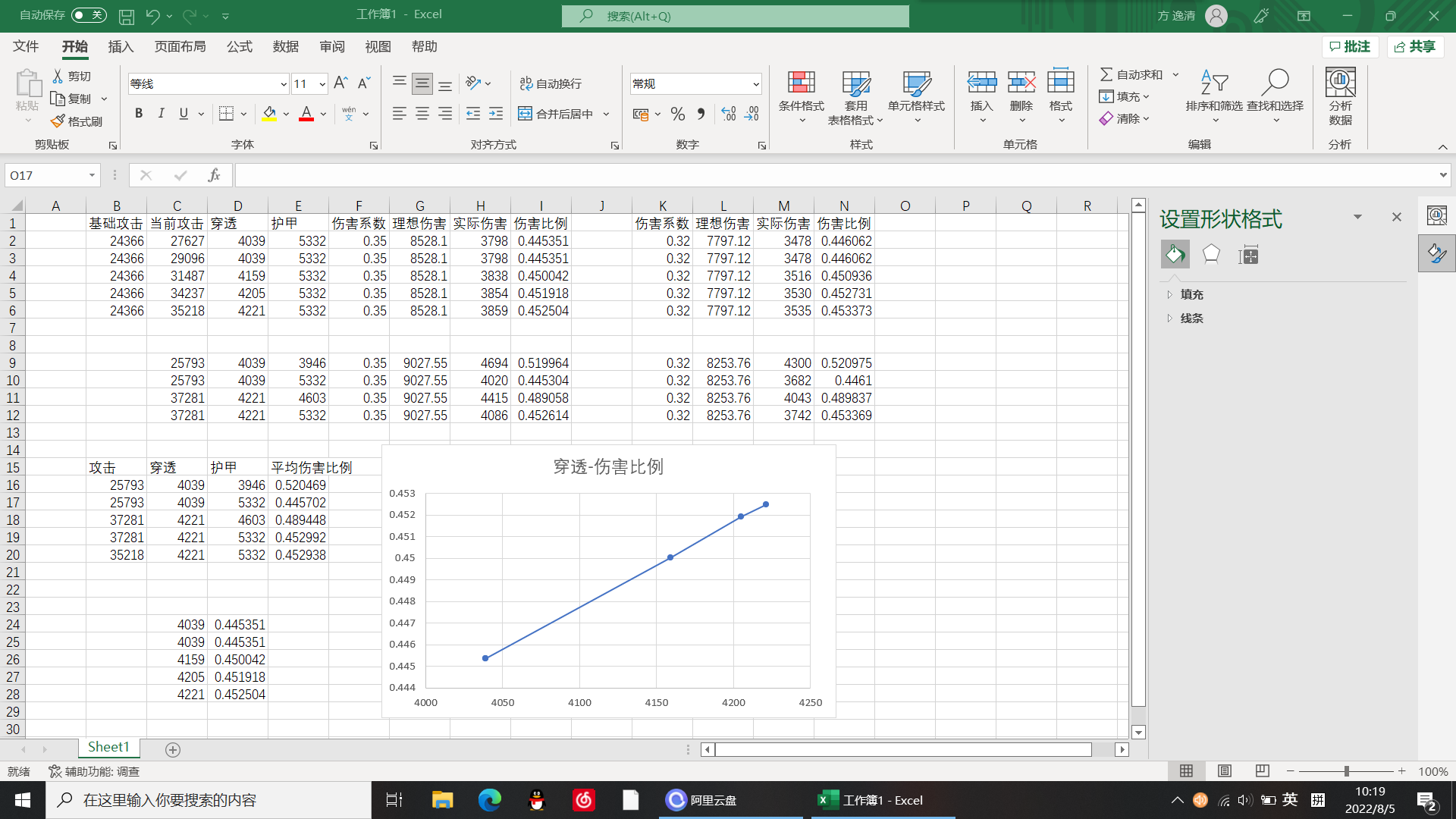1456x819 pixels.
Task: Open Find and Select (查找和选择)
Action: (x=1275, y=99)
